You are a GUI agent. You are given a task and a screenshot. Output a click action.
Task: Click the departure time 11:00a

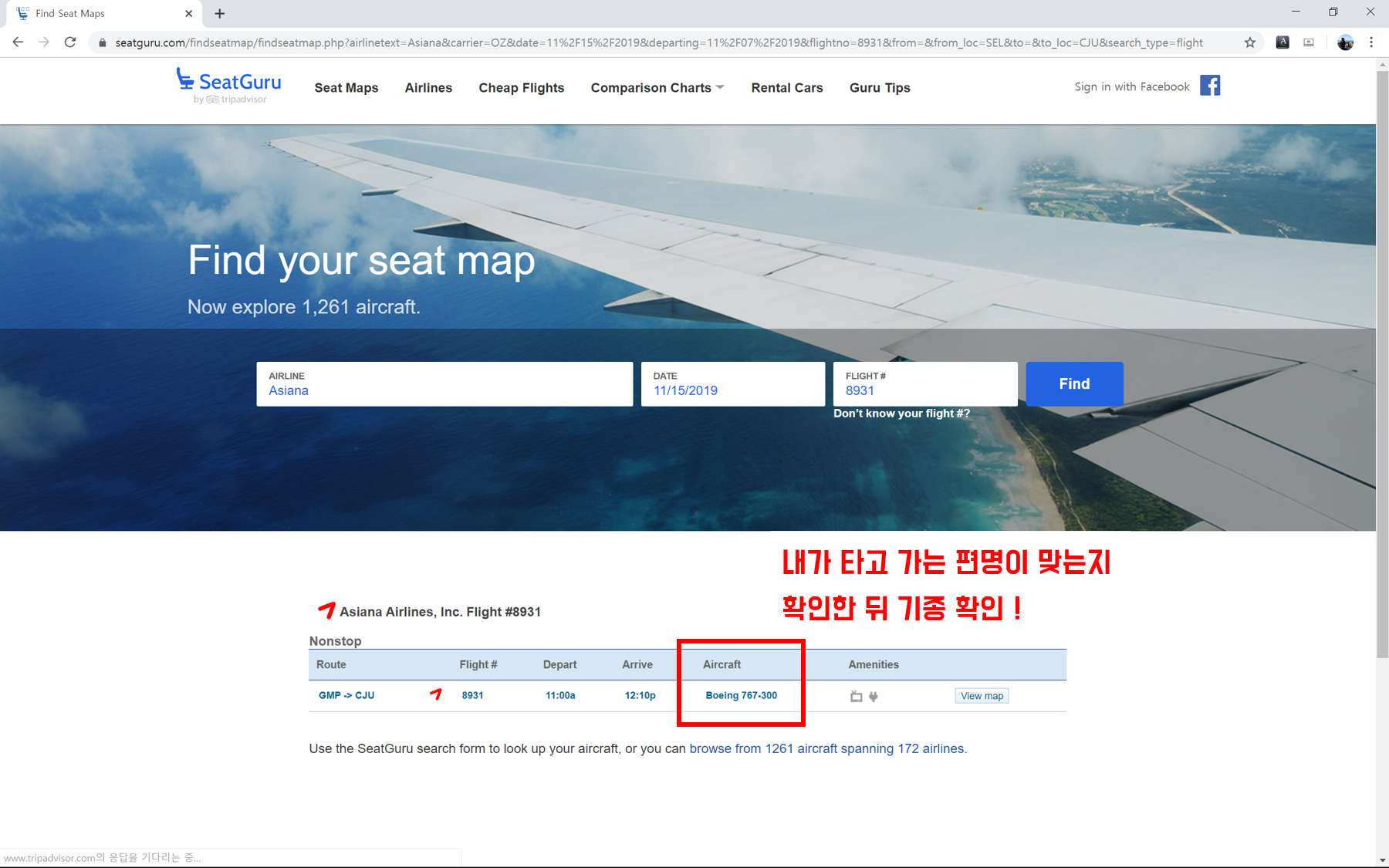(560, 695)
